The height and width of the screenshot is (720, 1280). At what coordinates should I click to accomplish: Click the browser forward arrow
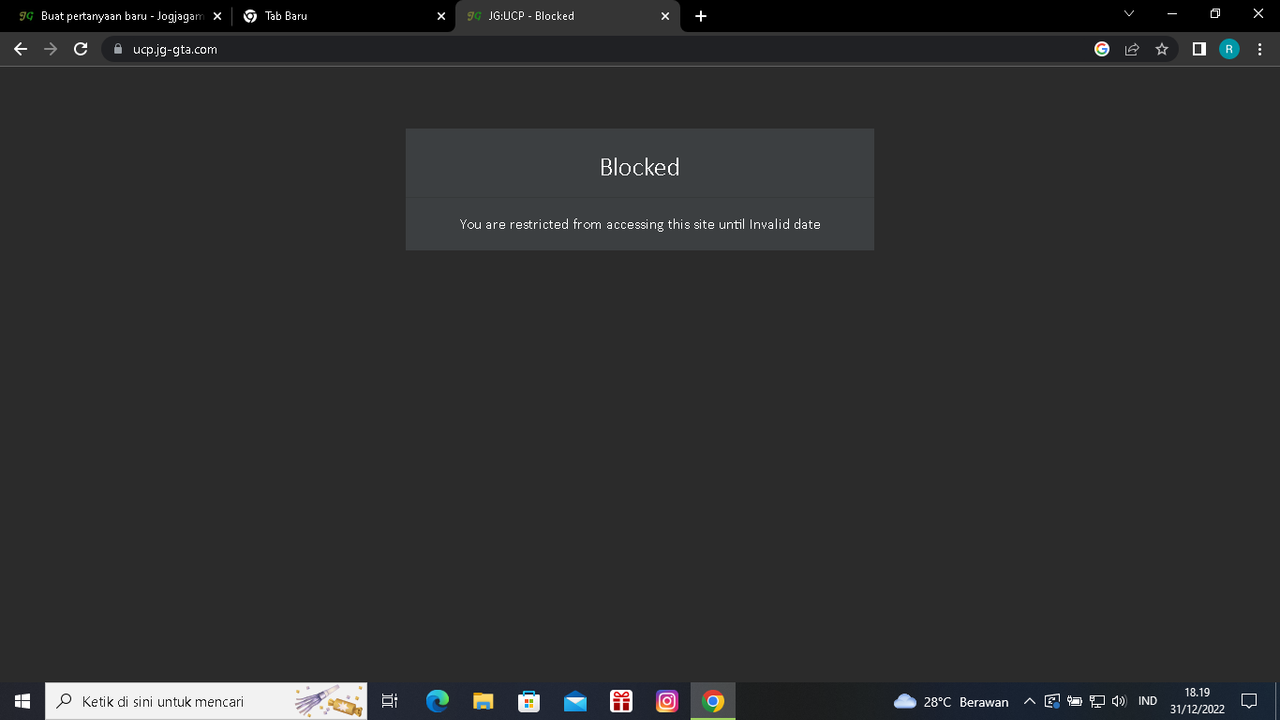pyautogui.click(x=51, y=49)
